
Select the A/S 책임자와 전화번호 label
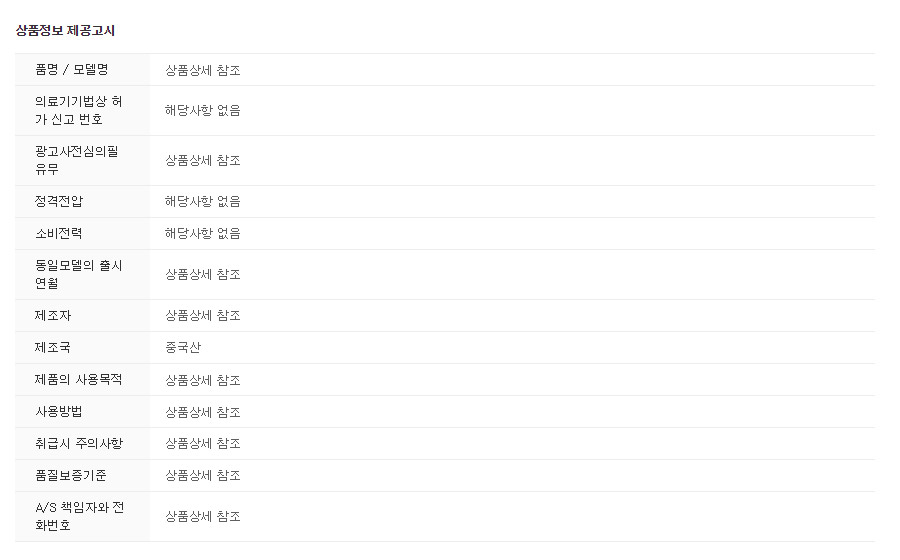(x=79, y=517)
